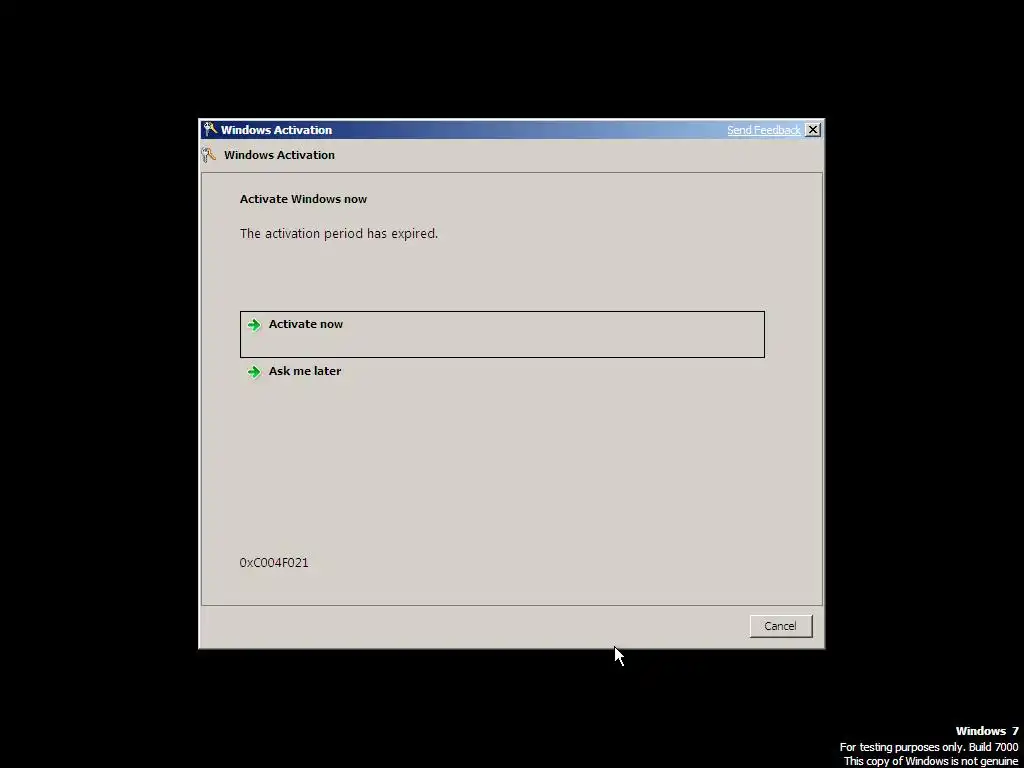
Task: Click 'The activation period has expired.' message
Action: (x=338, y=233)
